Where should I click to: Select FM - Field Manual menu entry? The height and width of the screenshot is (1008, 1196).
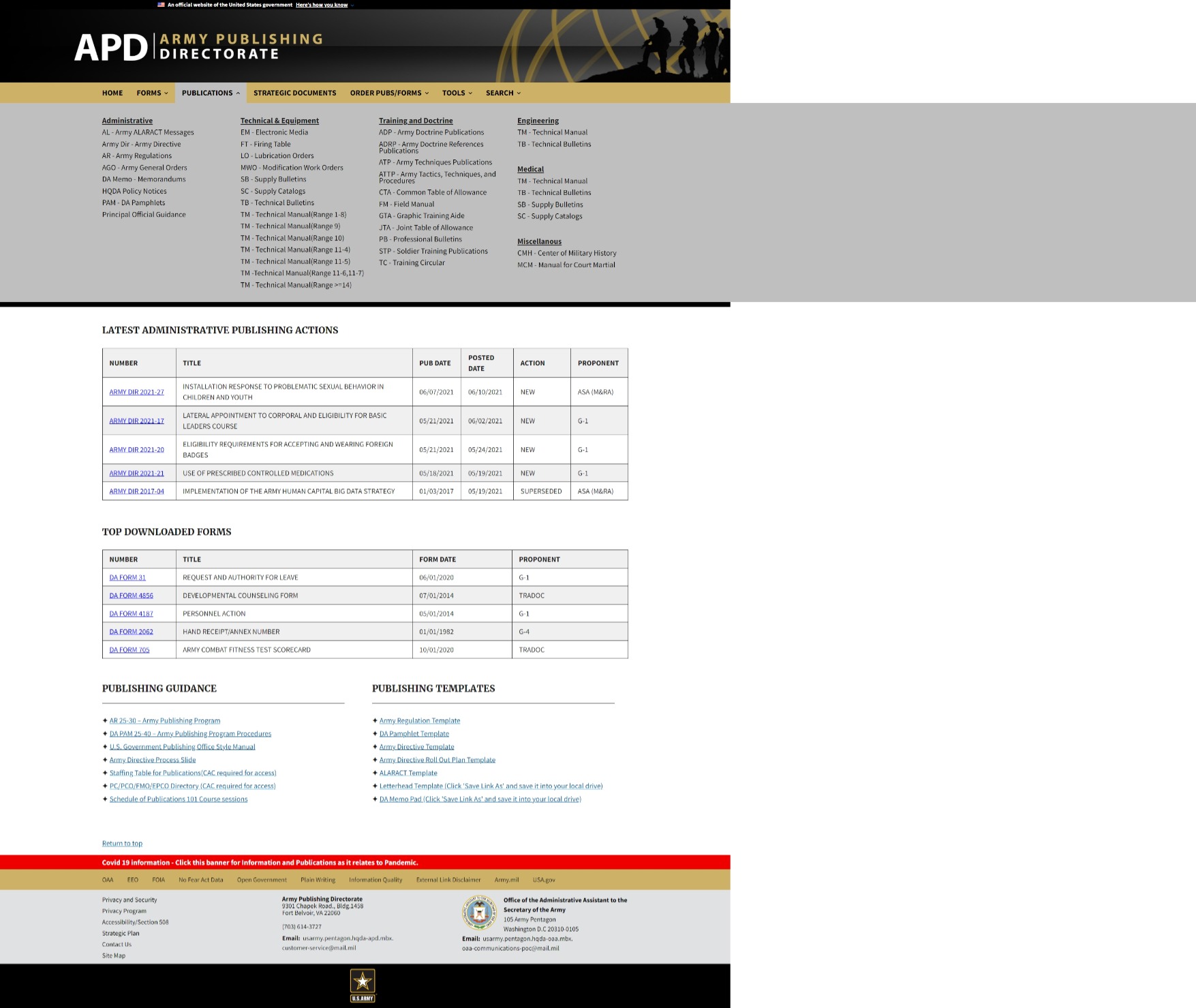tap(406, 204)
